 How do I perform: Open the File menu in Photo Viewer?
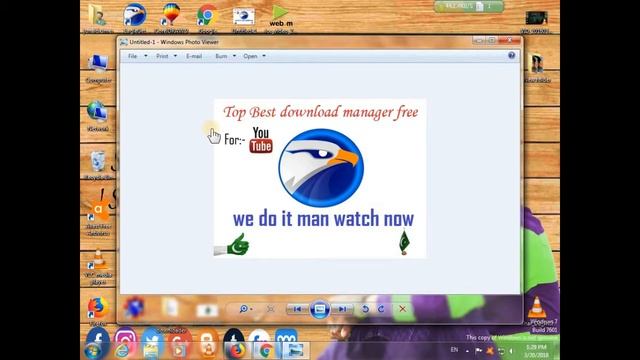click(x=132, y=56)
